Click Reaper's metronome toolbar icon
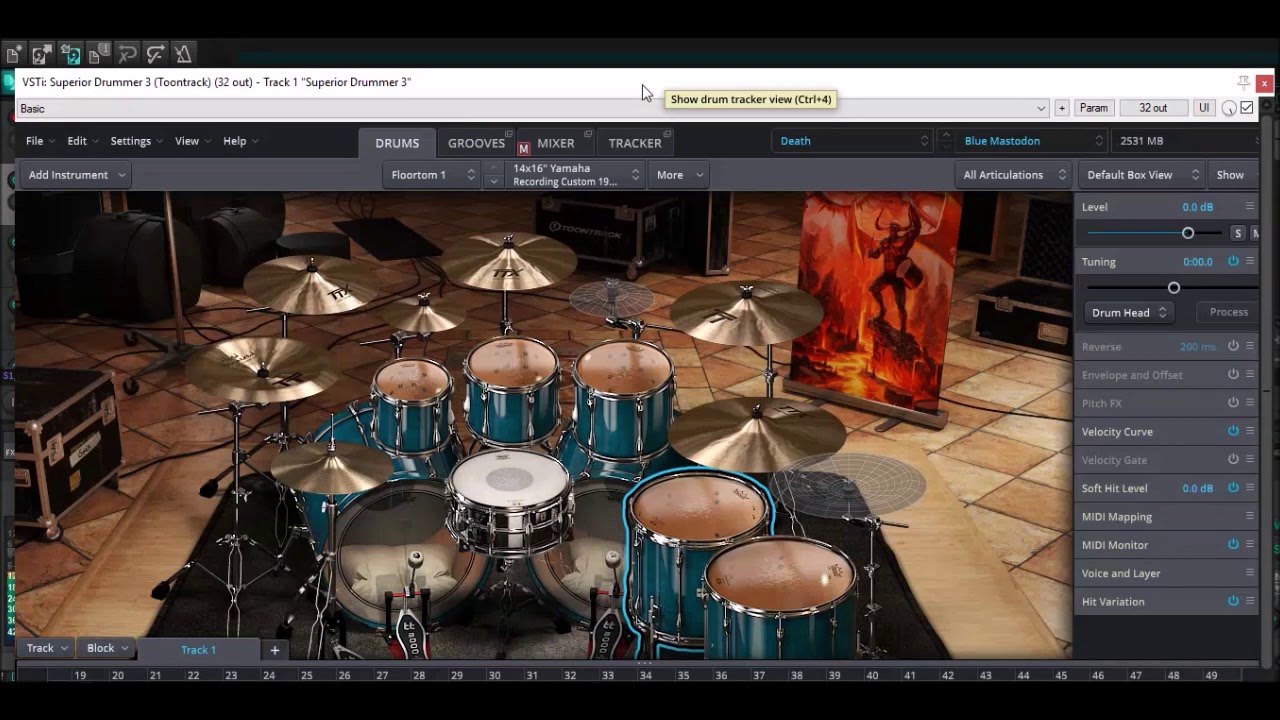 183,55
